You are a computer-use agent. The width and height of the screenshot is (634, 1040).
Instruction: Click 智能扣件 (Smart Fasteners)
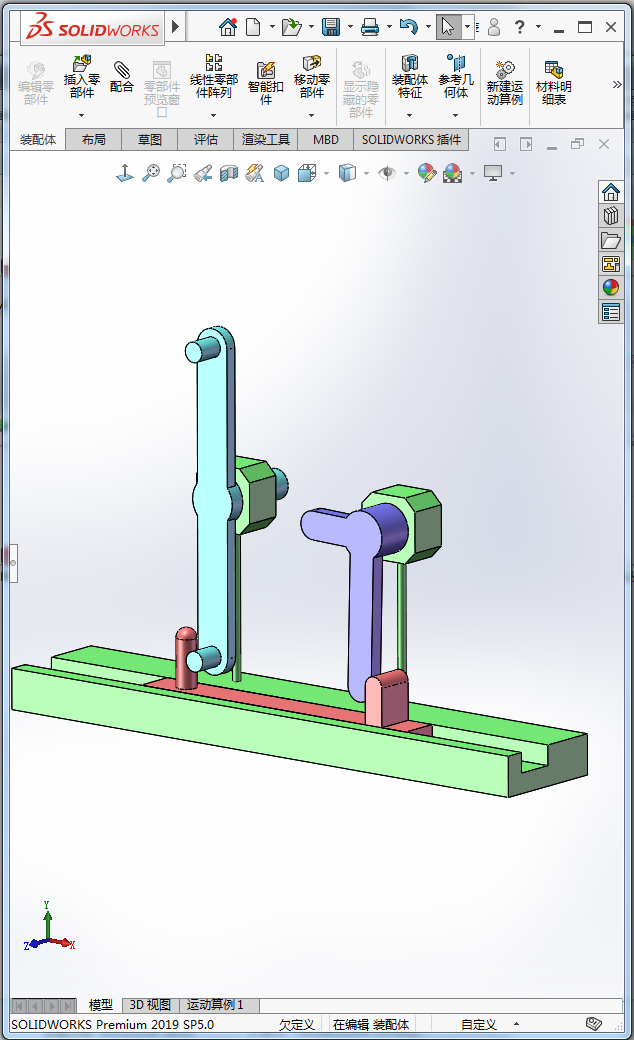(266, 84)
